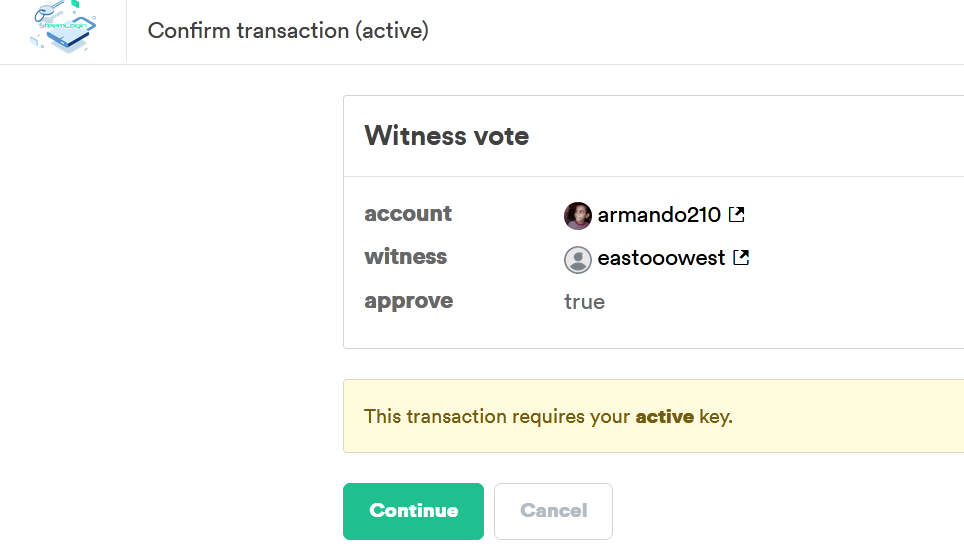This screenshot has height=551, width=964.
Task: Click the 'account' field label
Action: (408, 214)
